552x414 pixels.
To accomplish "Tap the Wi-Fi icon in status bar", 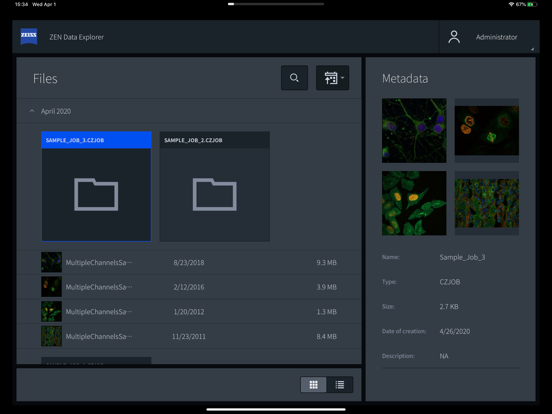I will pyautogui.click(x=511, y=5).
